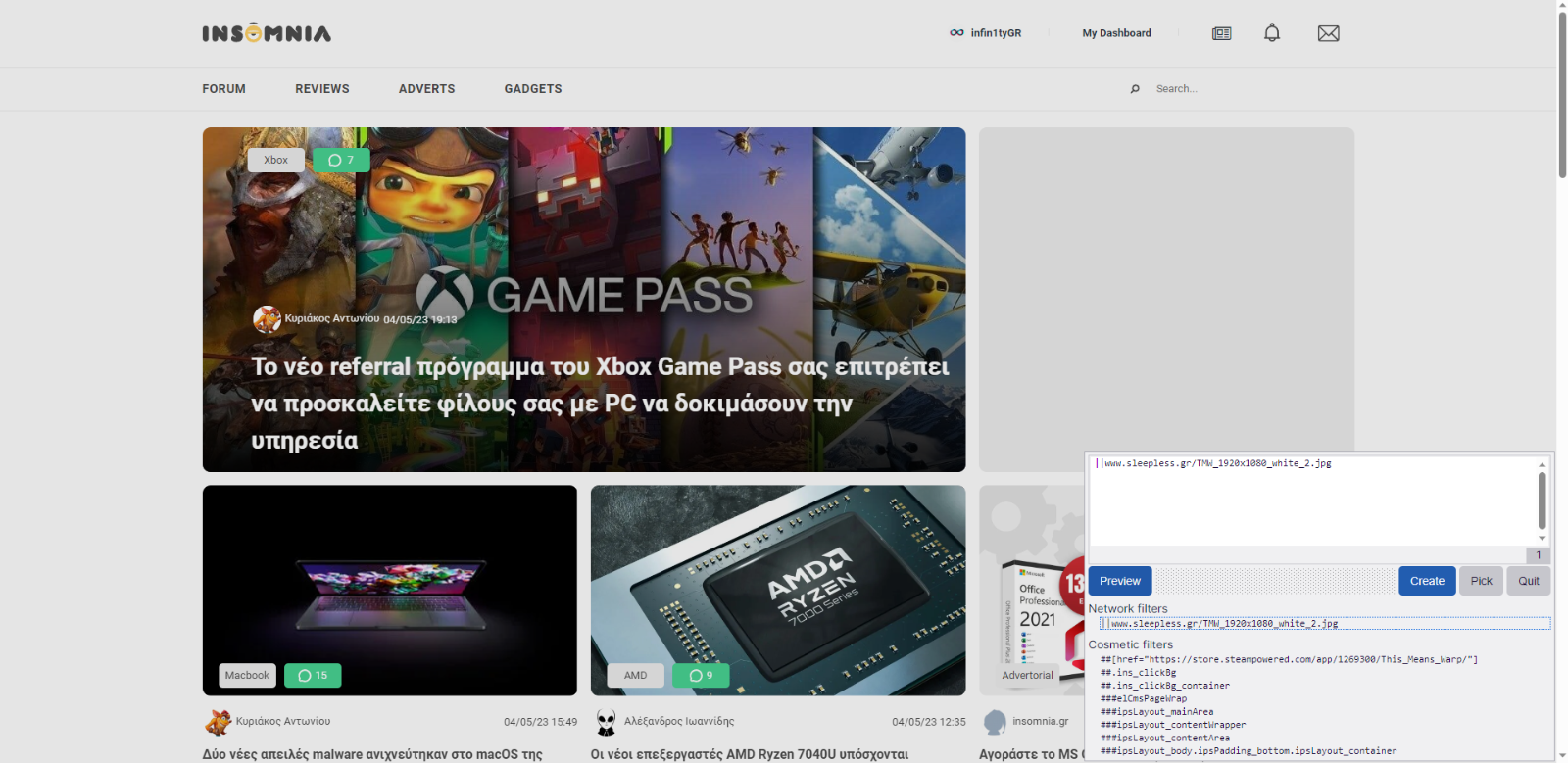
Task: Open the ADVERTS menu
Action: click(426, 89)
